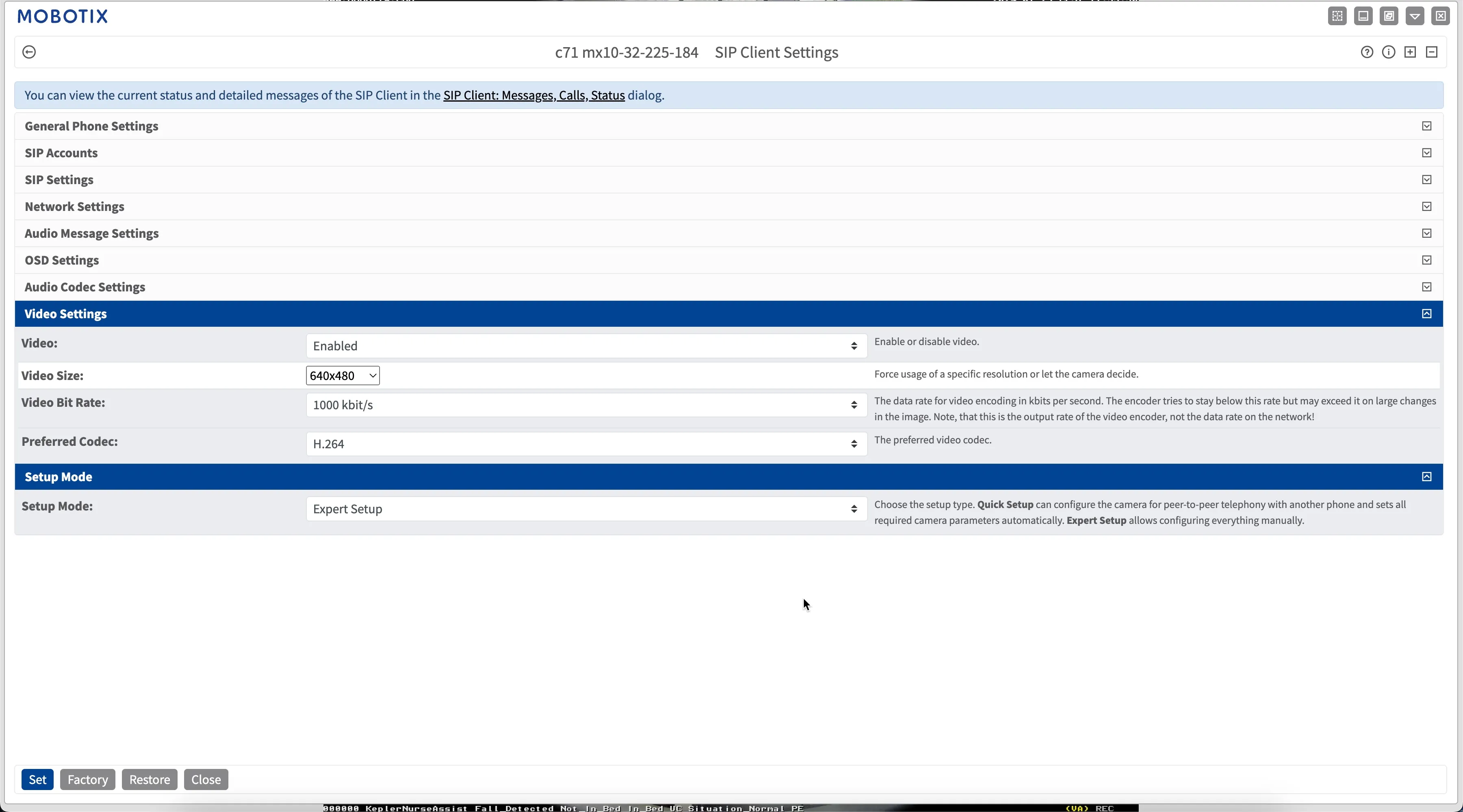Click the 'Preferred Codec:' label
The image size is (1463, 812).
click(69, 442)
